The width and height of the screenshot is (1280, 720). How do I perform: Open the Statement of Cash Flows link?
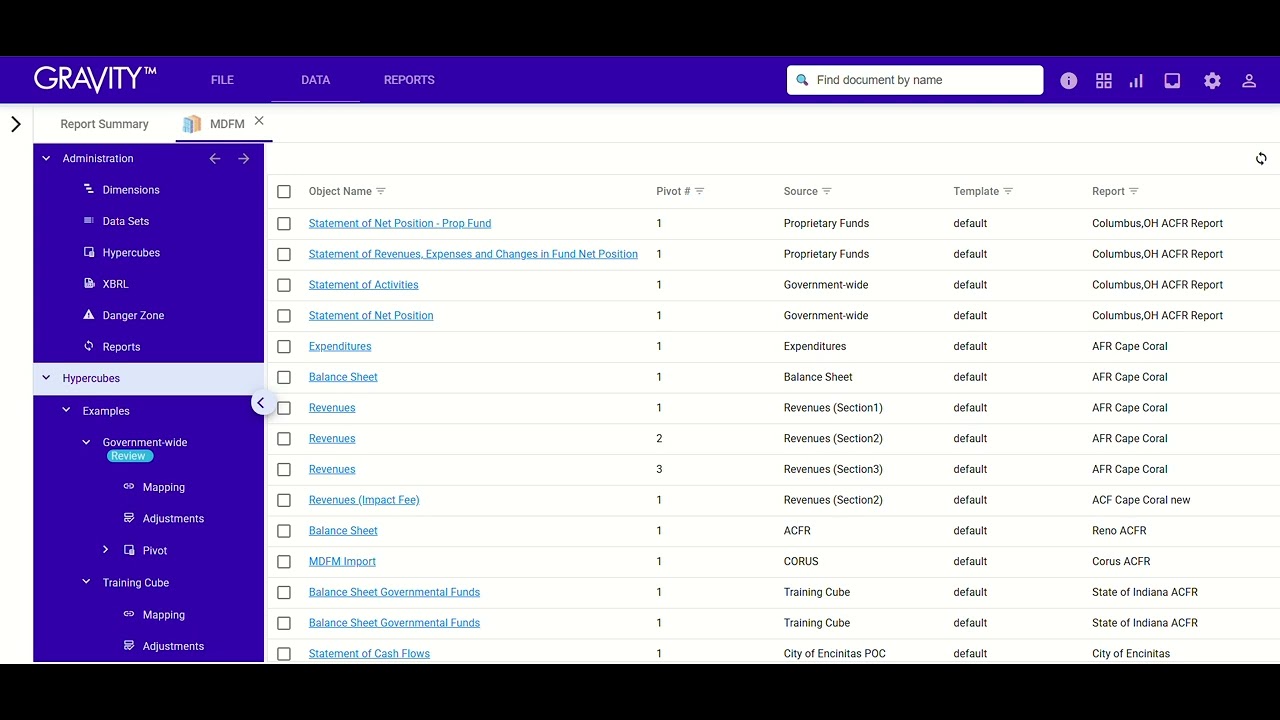coord(369,654)
